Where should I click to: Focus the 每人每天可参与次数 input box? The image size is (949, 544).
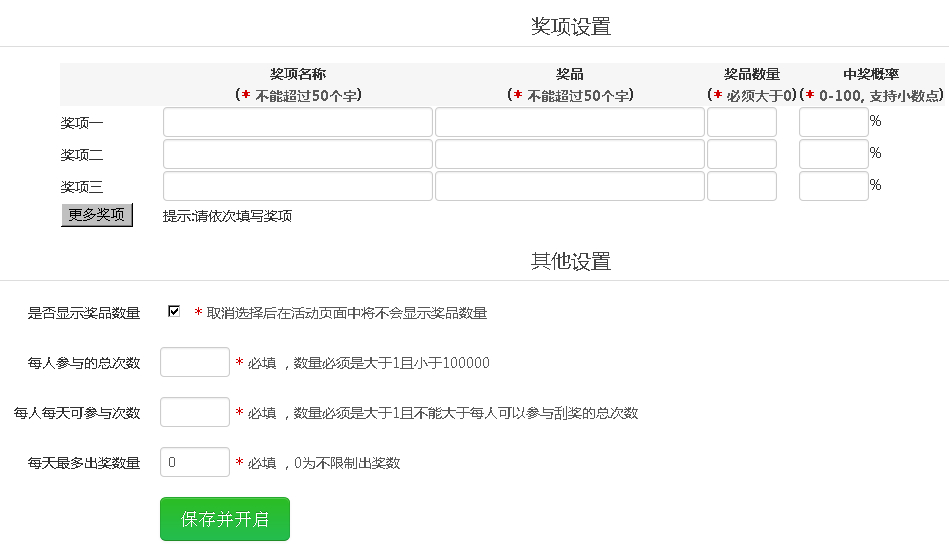point(195,413)
